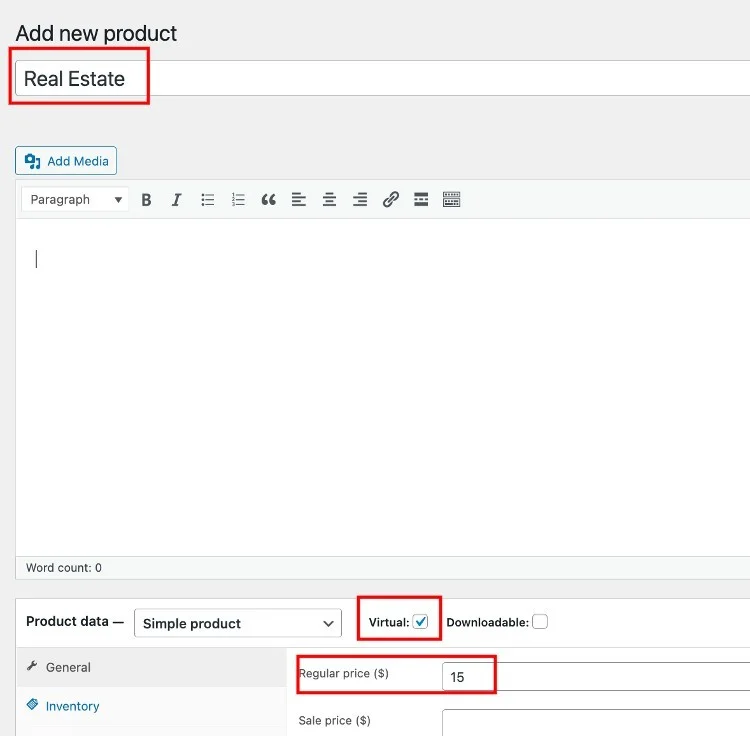The width and height of the screenshot is (750, 736).
Task: Open the Paragraph format dropdown
Action: [x=75, y=199]
